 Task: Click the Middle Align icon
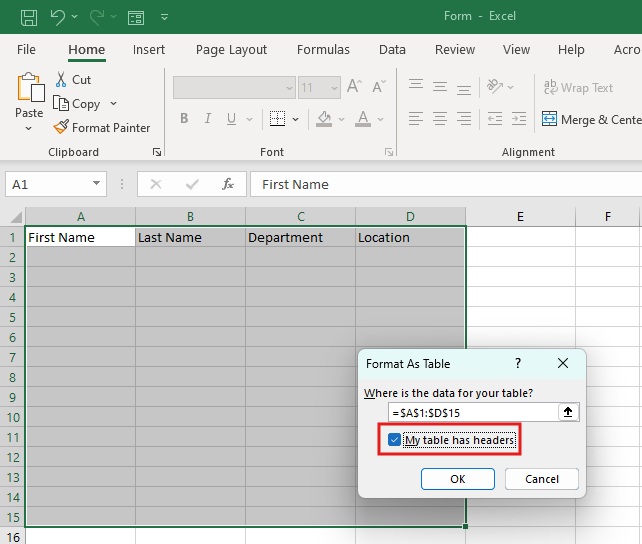click(x=440, y=86)
